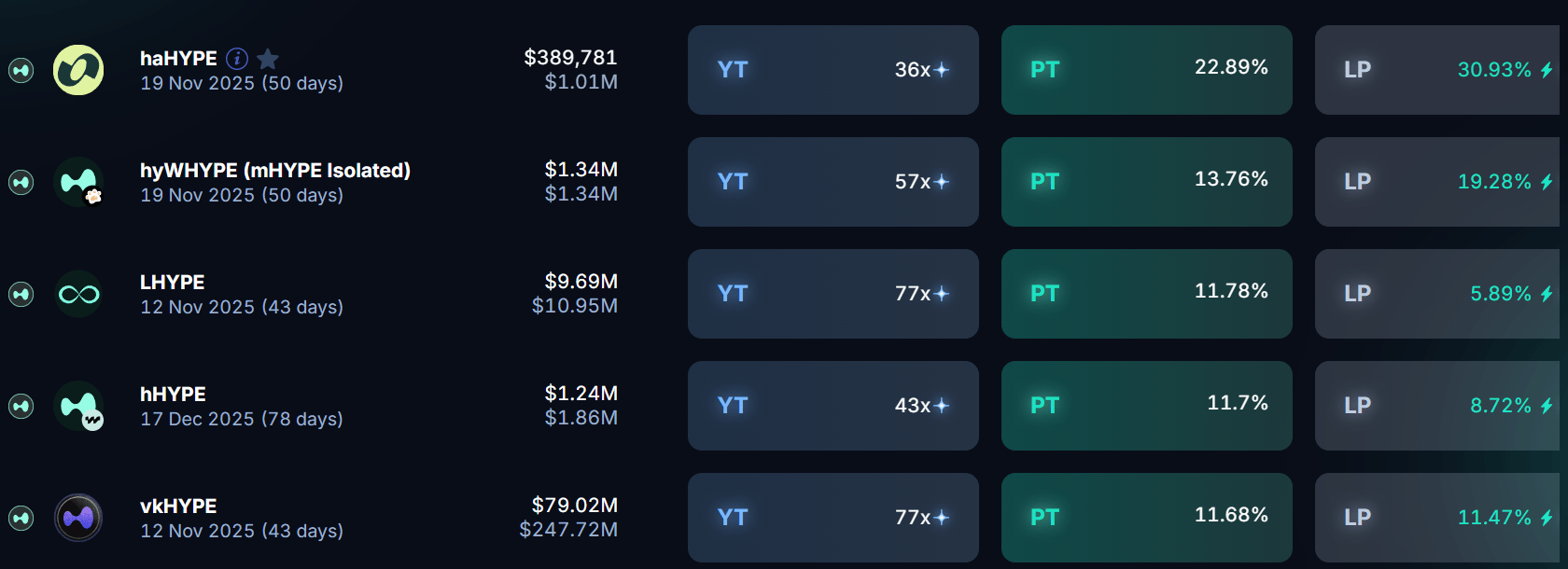Click the LHYPE $9.69M liquidity value
This screenshot has height=569, width=1568.
581,282
